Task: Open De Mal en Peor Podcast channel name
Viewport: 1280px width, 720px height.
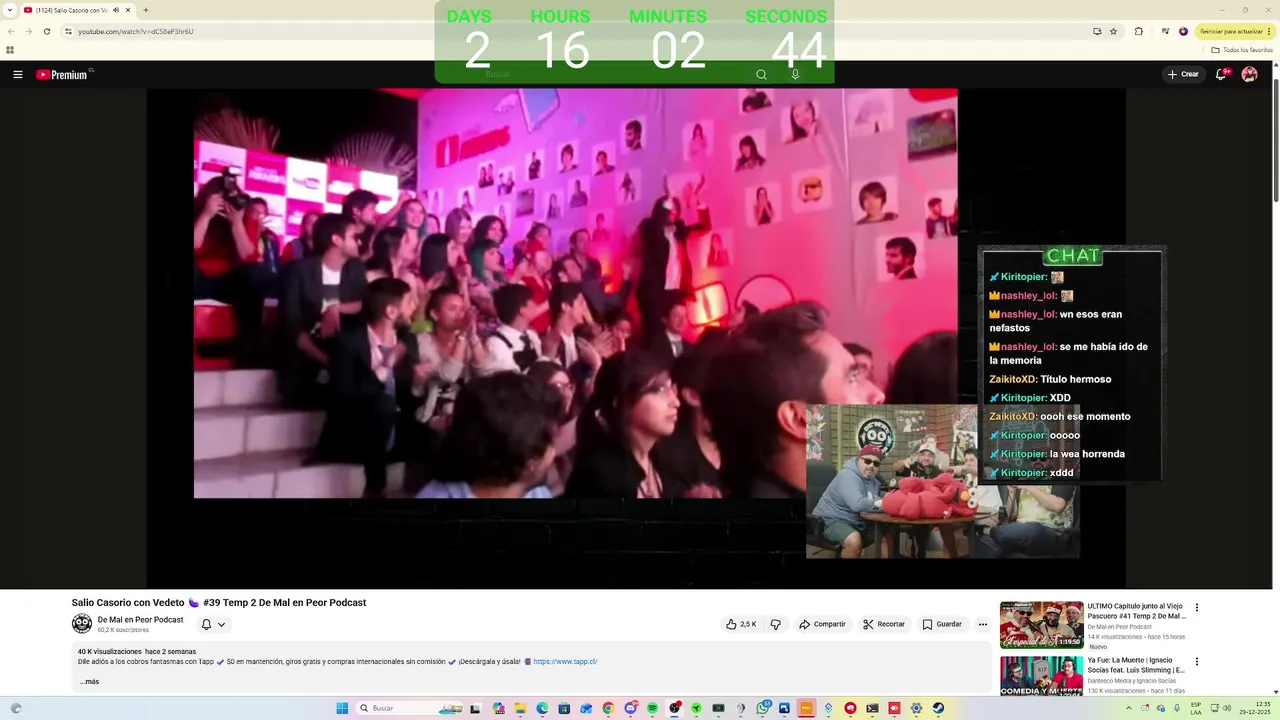Action: [140, 620]
